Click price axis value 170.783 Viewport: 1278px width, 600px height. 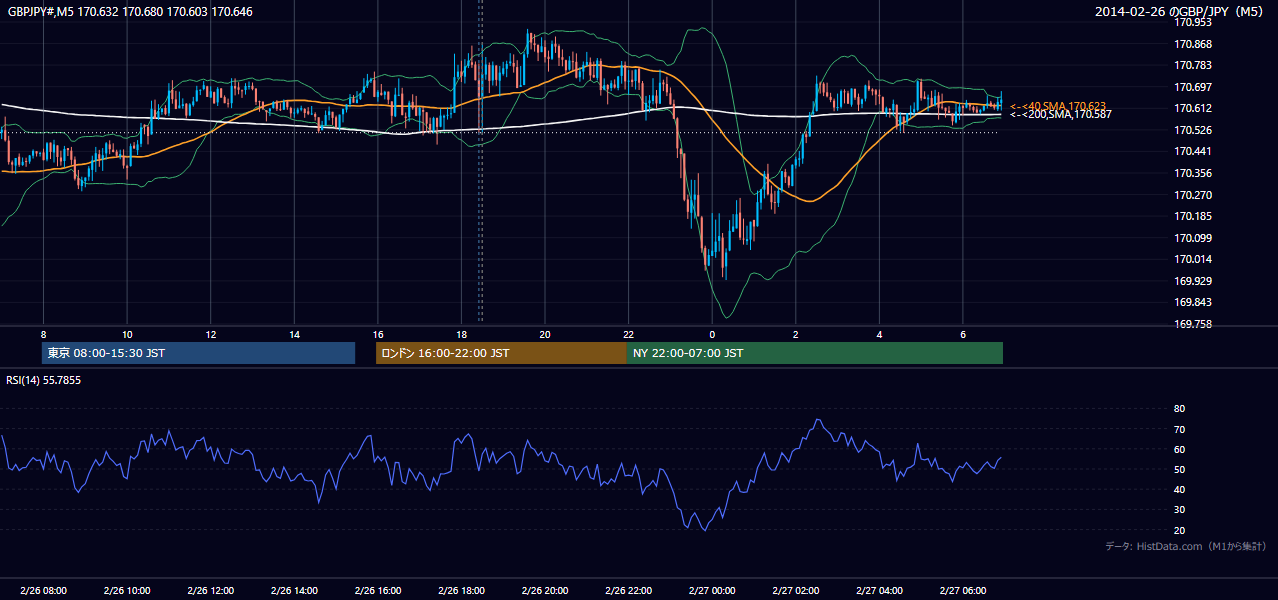pyautogui.click(x=1193, y=65)
